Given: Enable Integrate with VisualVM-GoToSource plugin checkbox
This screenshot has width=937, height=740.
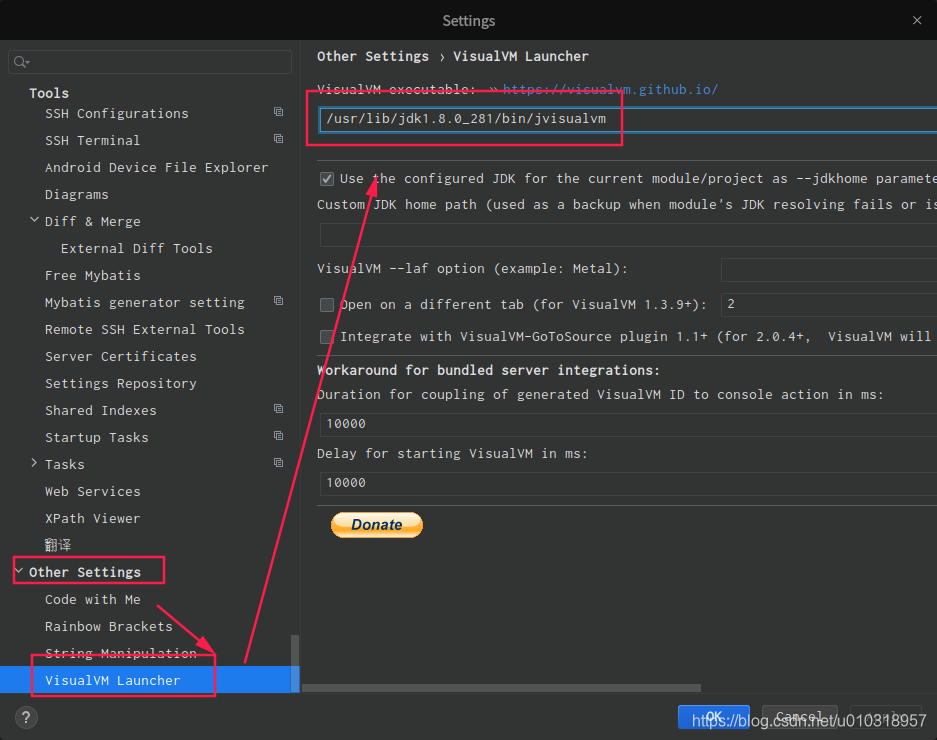Looking at the screenshot, I should point(327,337).
